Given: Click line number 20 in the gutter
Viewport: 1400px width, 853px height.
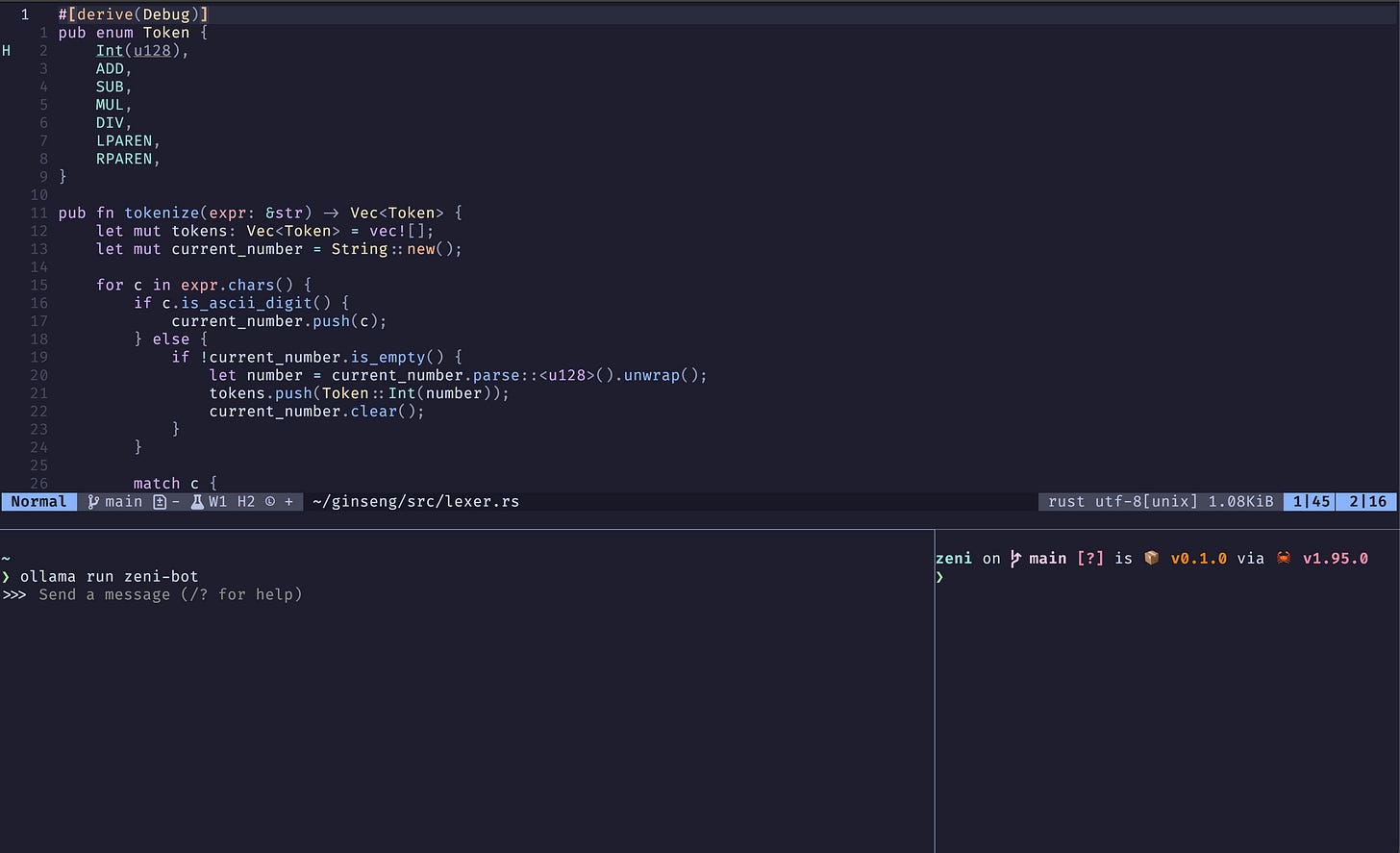Looking at the screenshot, I should coord(38,376).
